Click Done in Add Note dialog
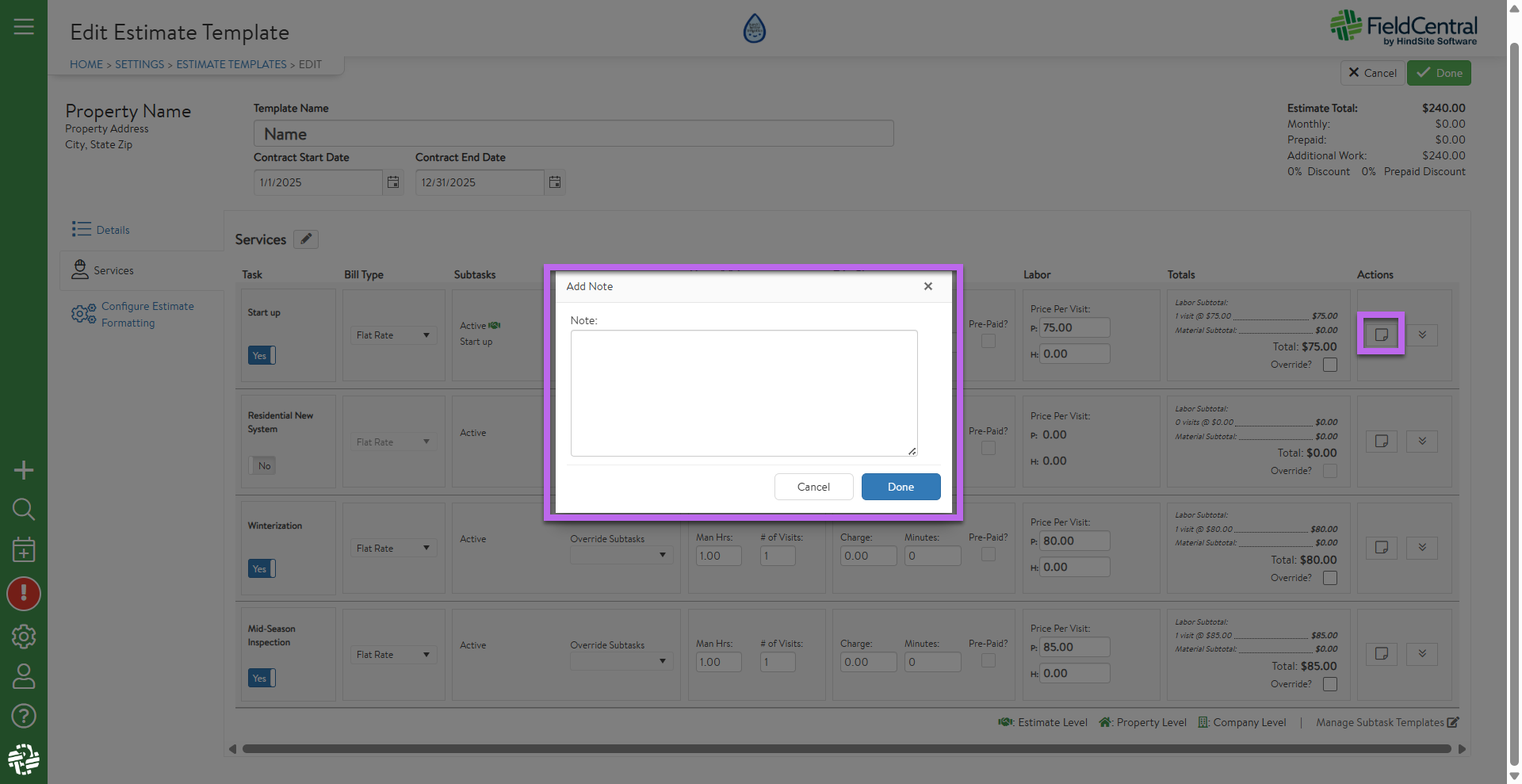The image size is (1522, 784). [901, 487]
